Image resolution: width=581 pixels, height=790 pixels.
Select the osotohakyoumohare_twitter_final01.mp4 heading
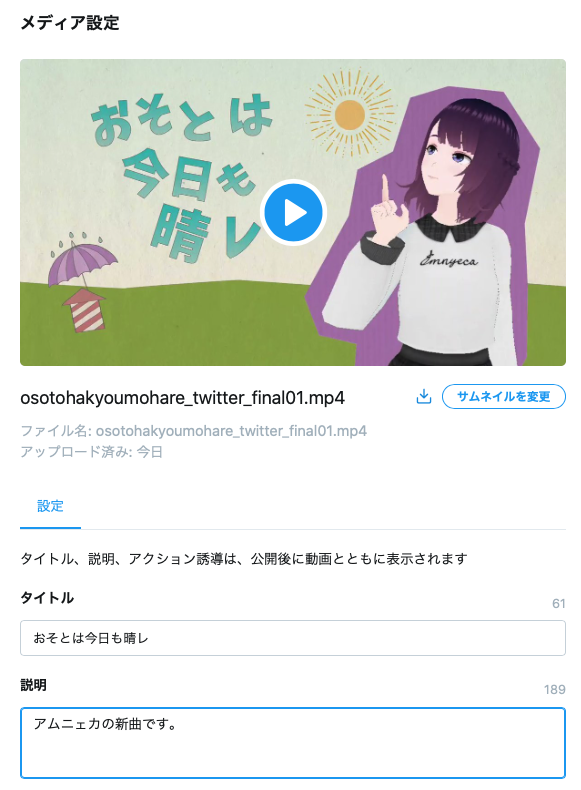coord(182,398)
